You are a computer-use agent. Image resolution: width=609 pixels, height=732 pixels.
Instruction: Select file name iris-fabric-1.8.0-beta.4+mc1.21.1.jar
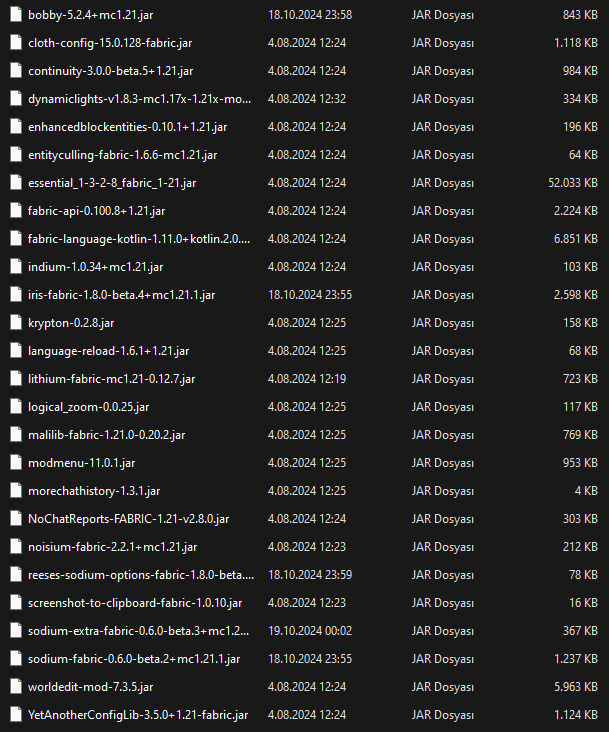[121, 295]
